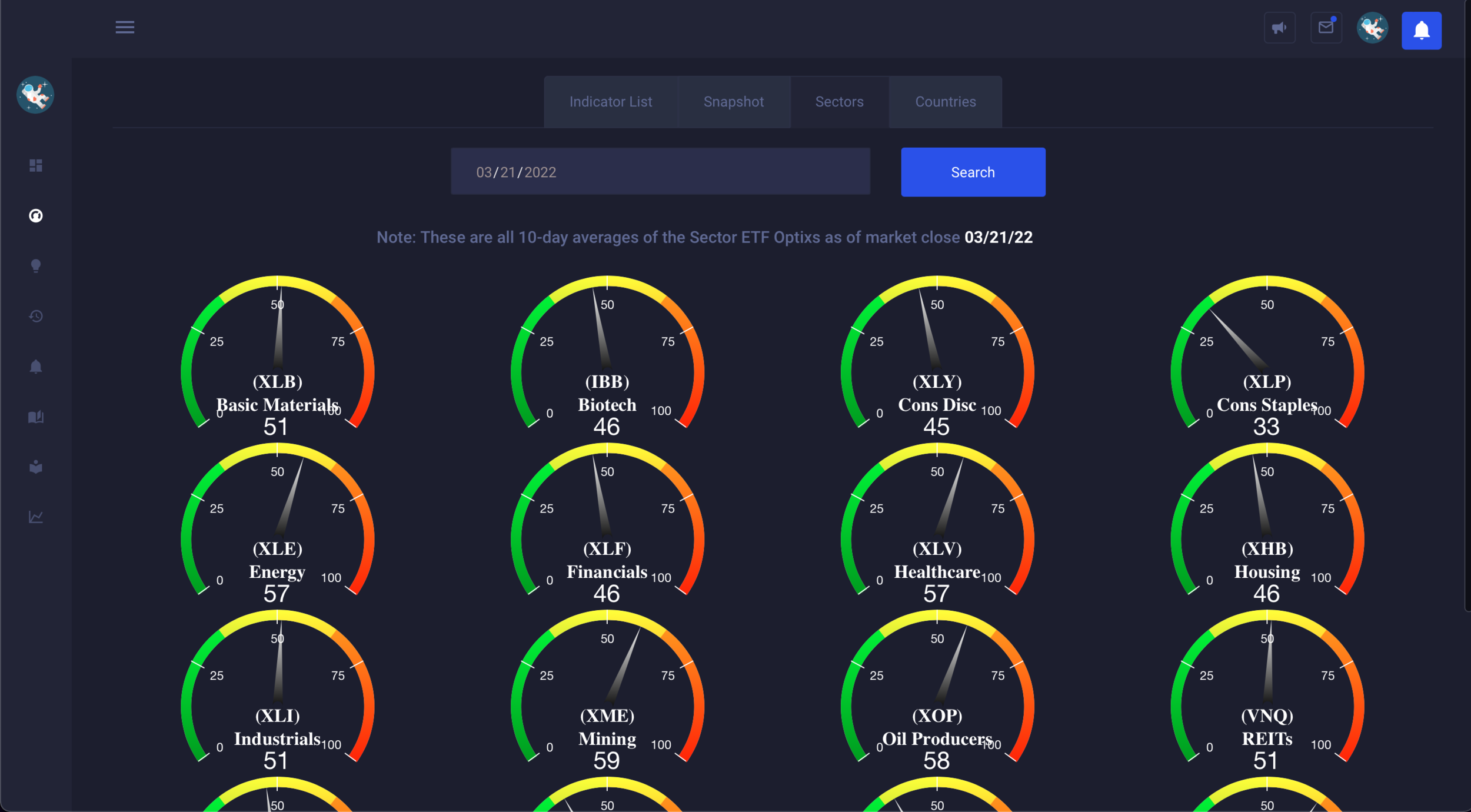1471x812 pixels.
Task: Click the lightbulb ideas sidebar icon
Action: [x=36, y=266]
